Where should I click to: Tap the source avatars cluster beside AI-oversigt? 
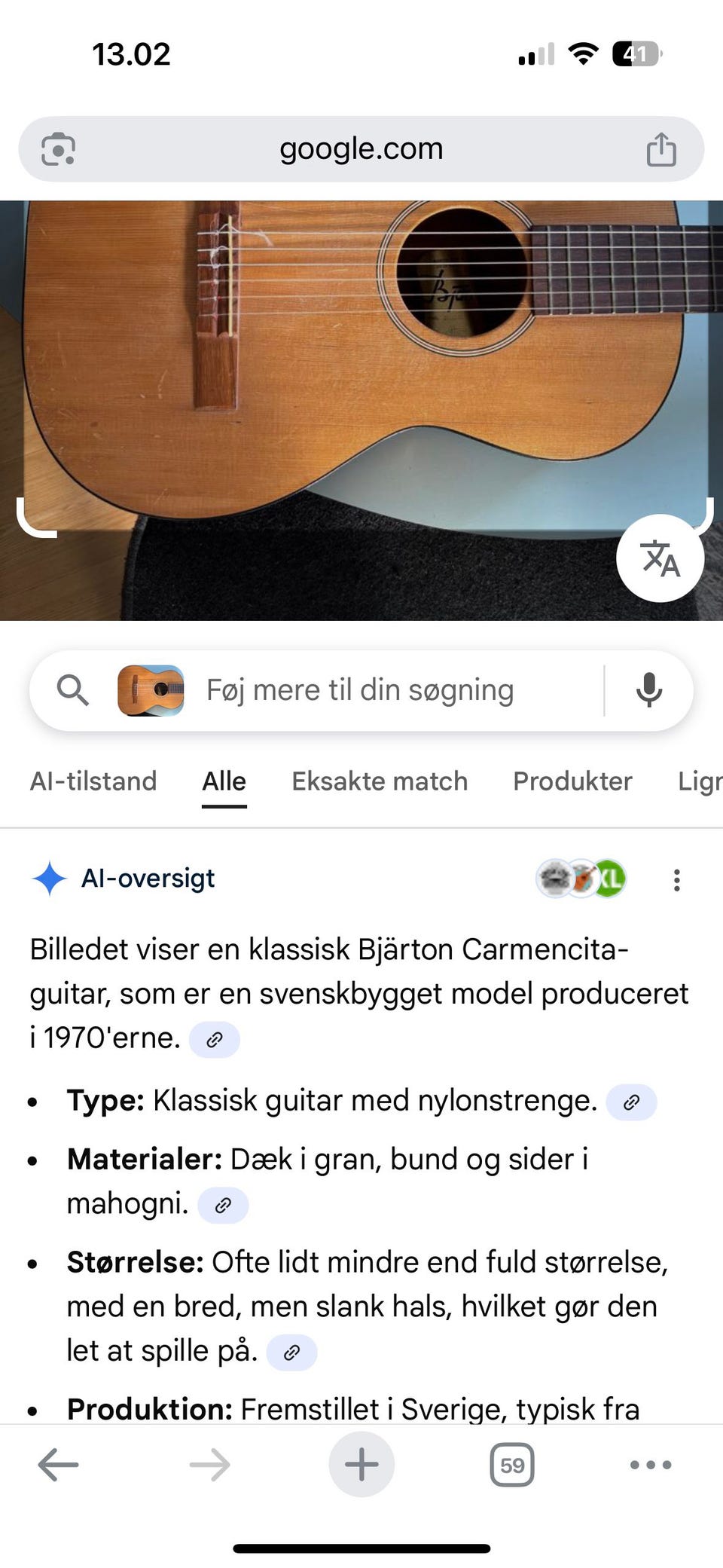[x=581, y=879]
